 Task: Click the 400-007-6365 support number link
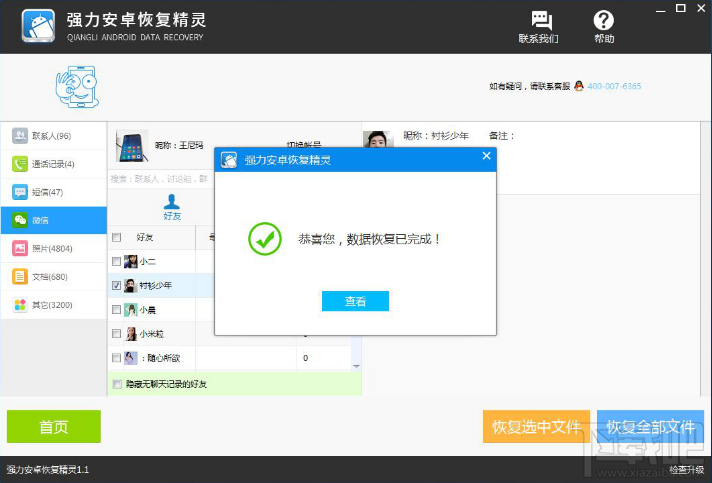pyautogui.click(x=615, y=87)
